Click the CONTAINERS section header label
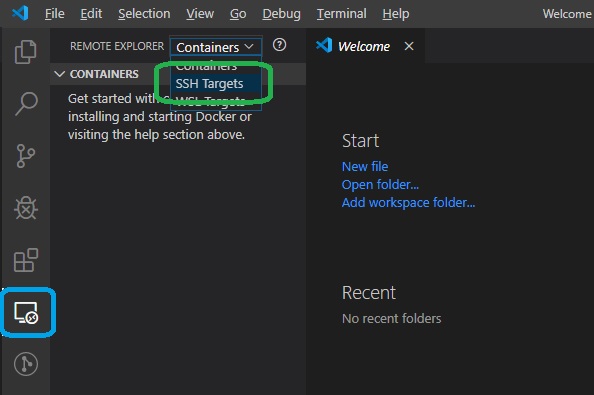This screenshot has height=395, width=594. coord(104,74)
